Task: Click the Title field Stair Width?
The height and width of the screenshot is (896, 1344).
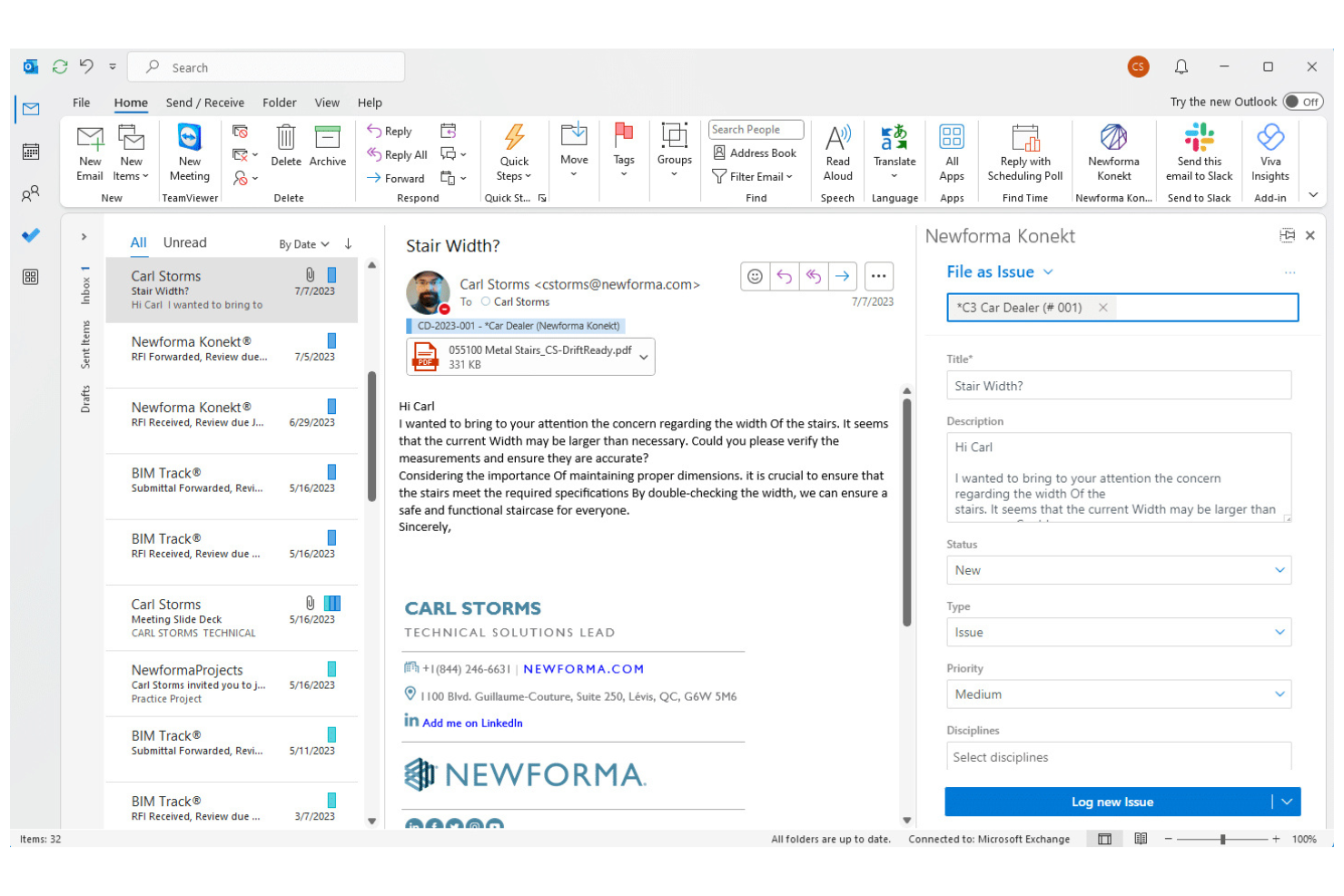Action: (x=1119, y=386)
